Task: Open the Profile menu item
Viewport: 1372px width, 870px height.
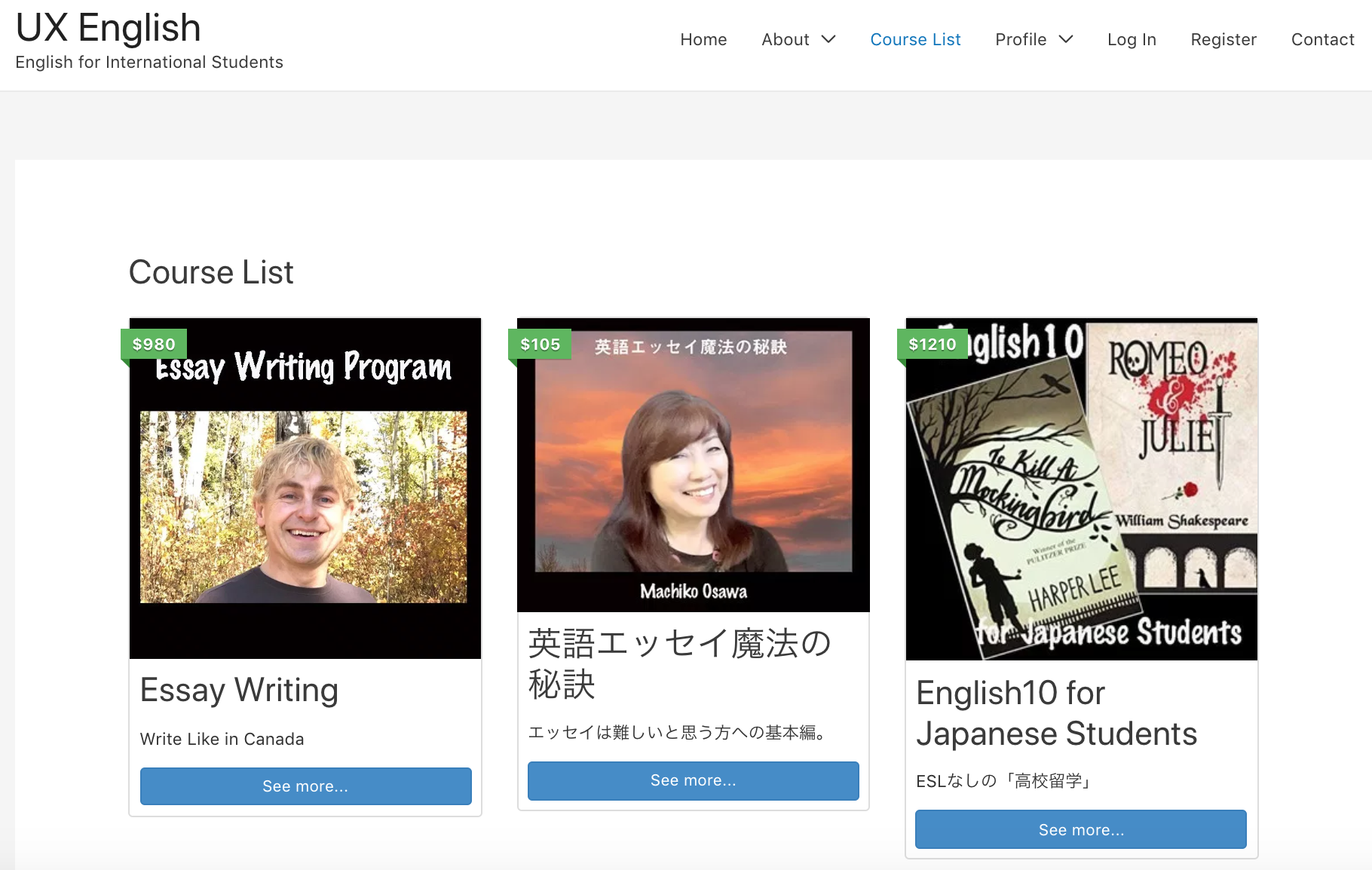Action: click(1021, 39)
